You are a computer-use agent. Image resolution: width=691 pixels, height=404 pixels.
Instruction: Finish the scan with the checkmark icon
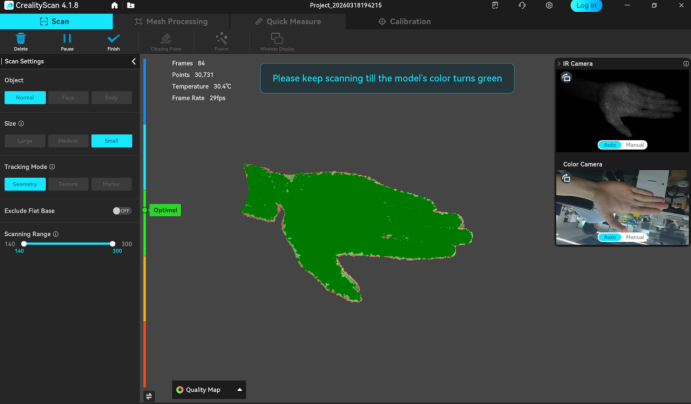pos(113,39)
